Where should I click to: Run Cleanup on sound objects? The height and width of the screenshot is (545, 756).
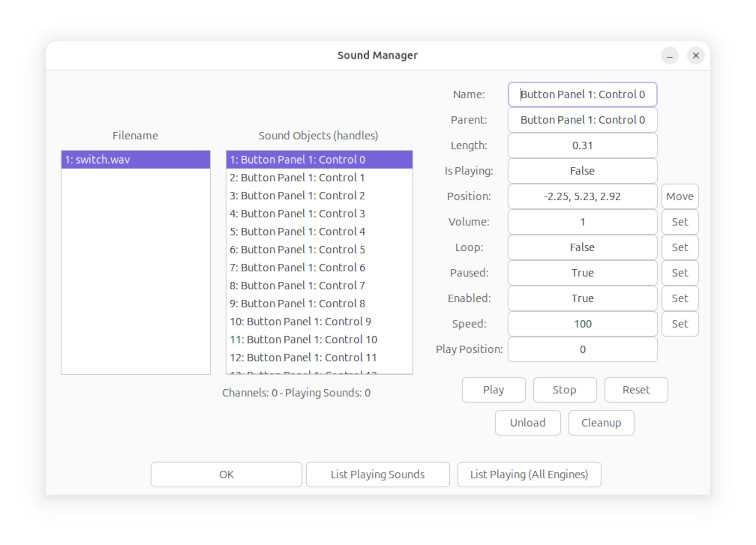point(601,423)
